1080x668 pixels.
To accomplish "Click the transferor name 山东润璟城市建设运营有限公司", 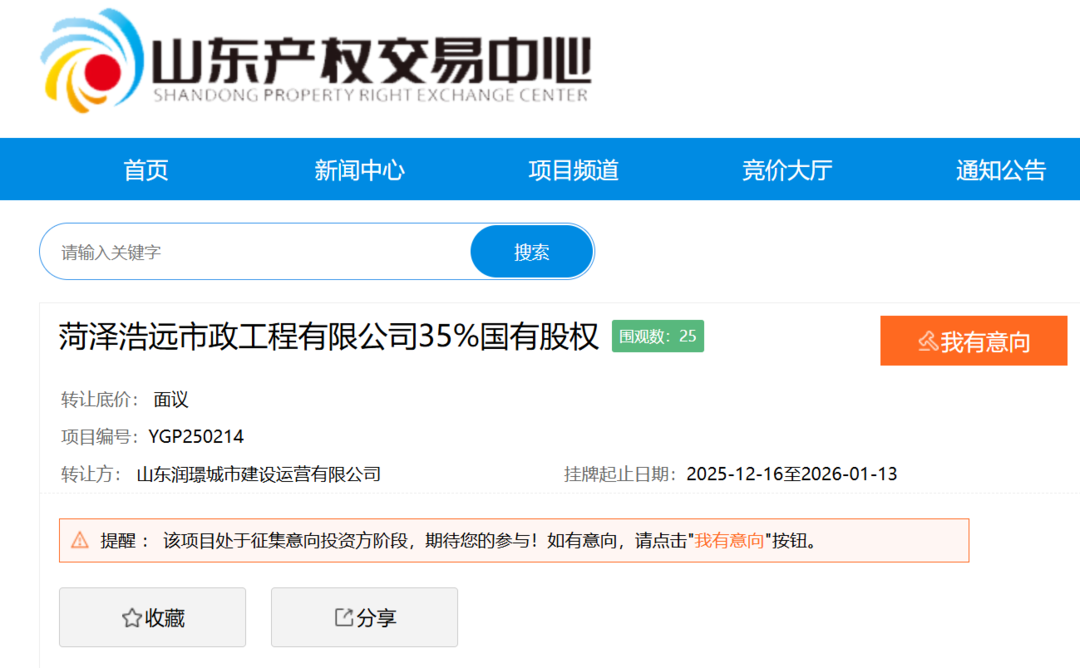I will click(258, 474).
